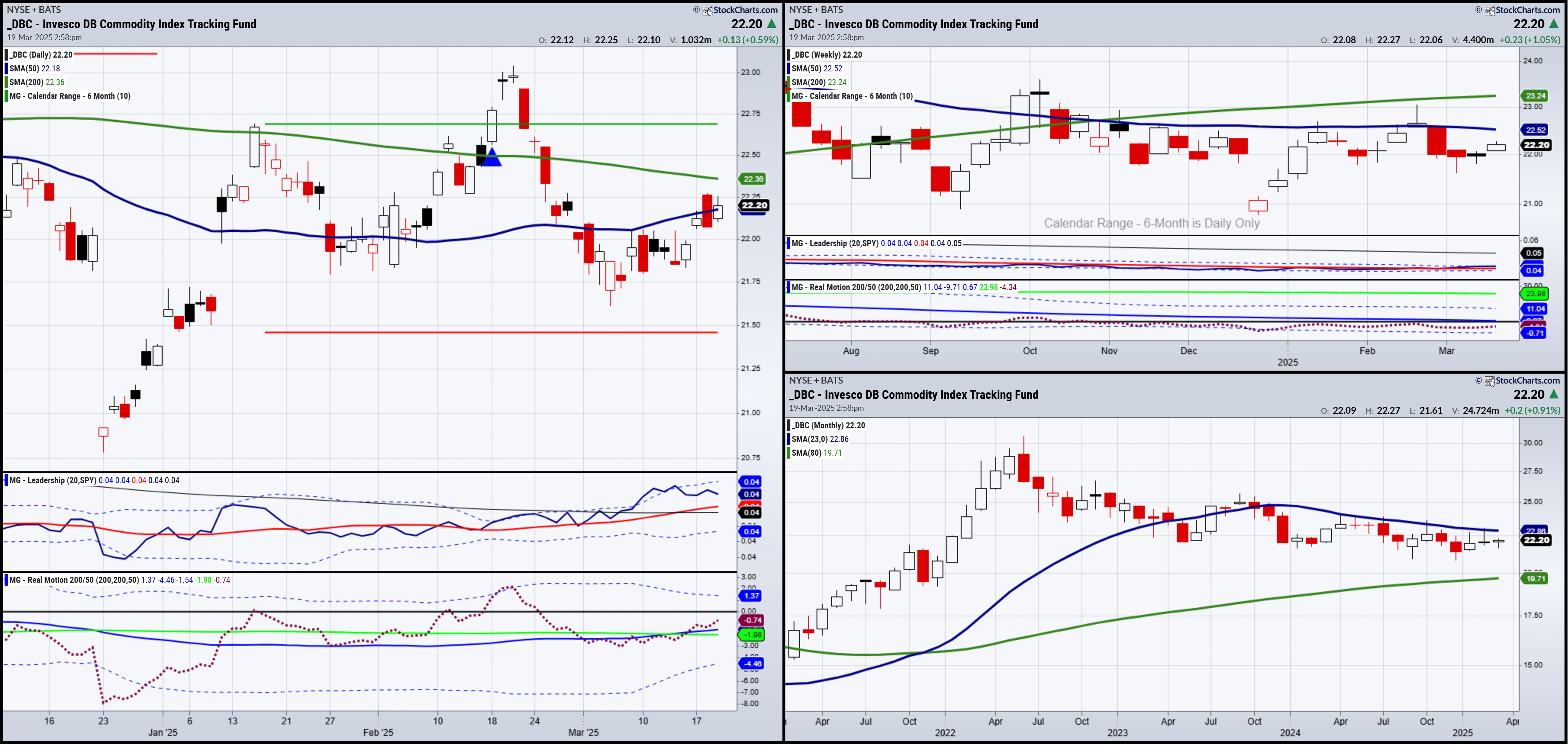Select the 'SMA(200) 23.24' weekly legend entry
The image size is (1568, 745).
click(819, 82)
